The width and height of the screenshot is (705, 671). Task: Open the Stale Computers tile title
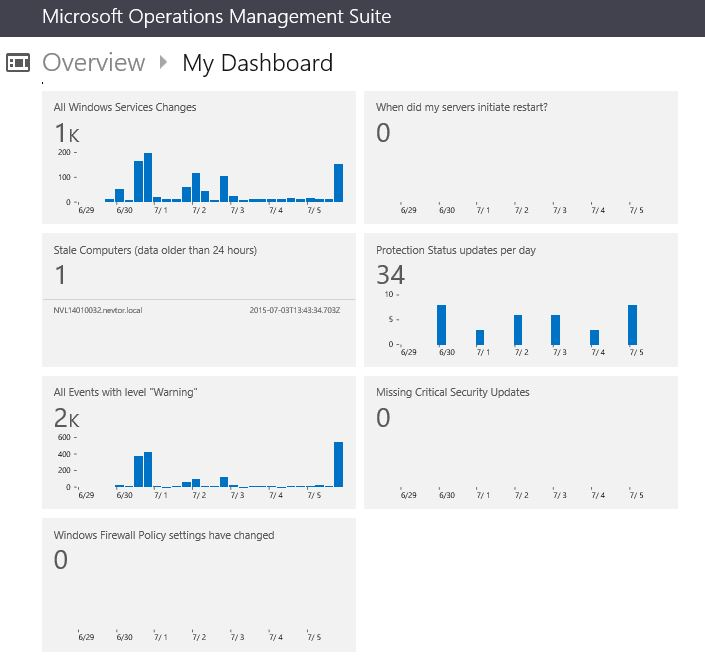(155, 250)
